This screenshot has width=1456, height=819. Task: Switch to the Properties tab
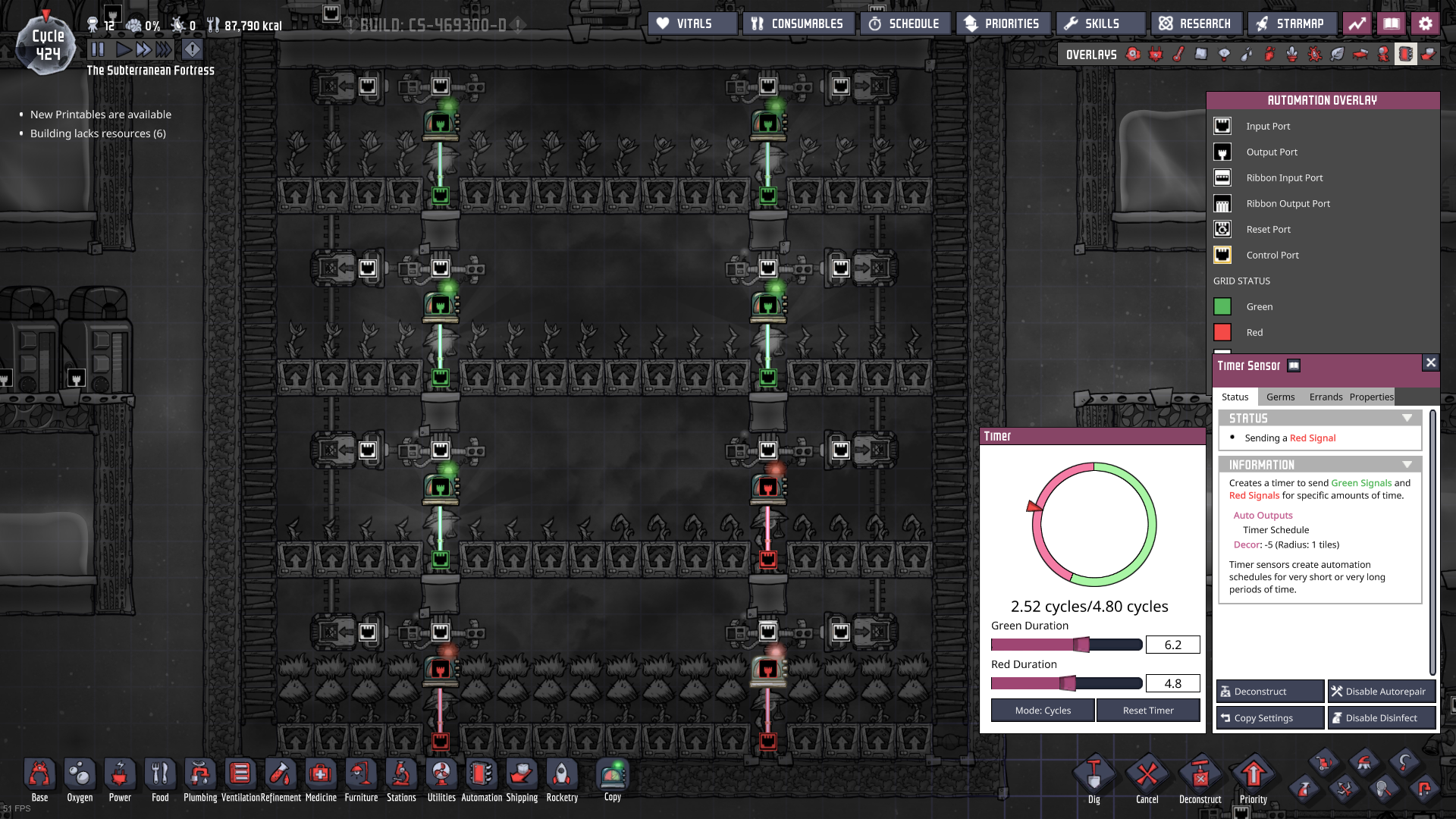click(x=1371, y=397)
